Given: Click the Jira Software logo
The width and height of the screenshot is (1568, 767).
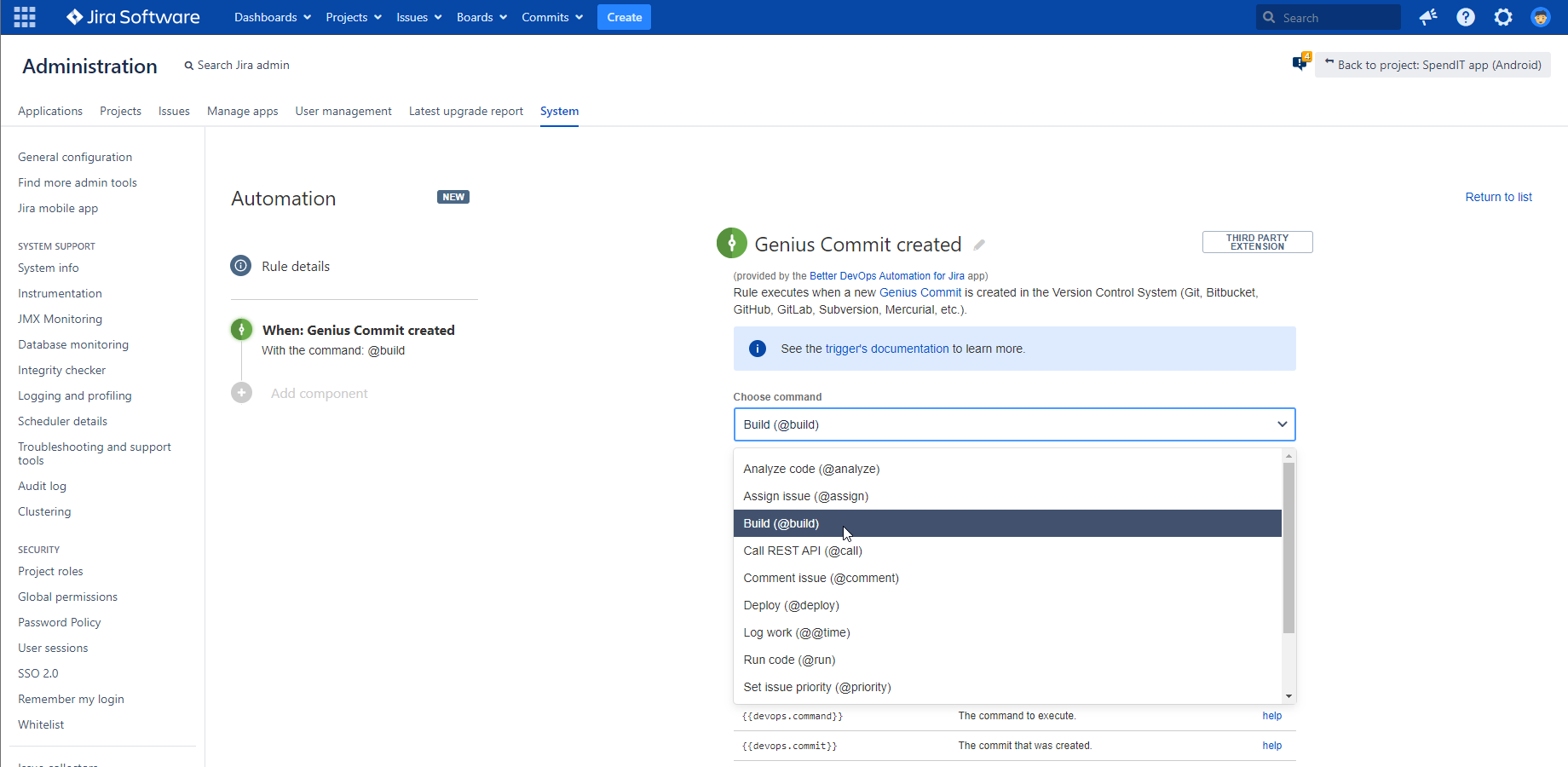Looking at the screenshot, I should (x=133, y=17).
